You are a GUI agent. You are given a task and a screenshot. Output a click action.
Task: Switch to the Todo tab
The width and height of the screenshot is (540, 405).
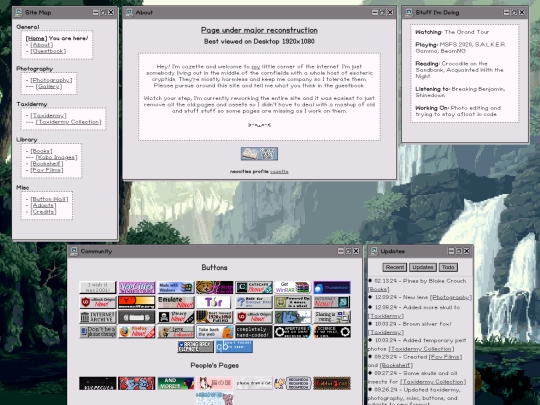click(448, 267)
